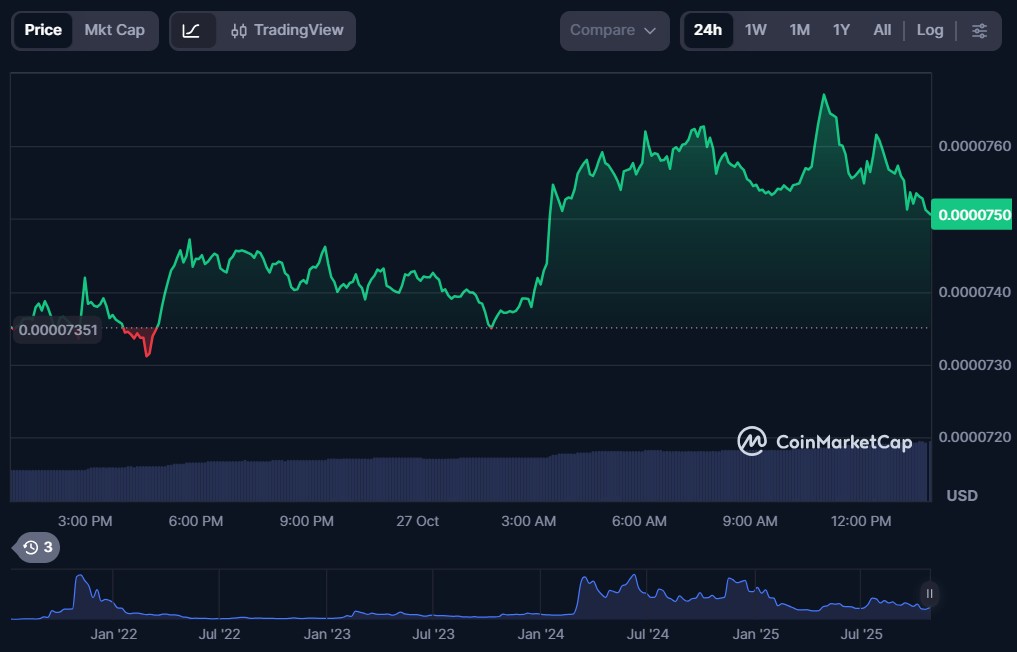Show All time price history

point(882,30)
